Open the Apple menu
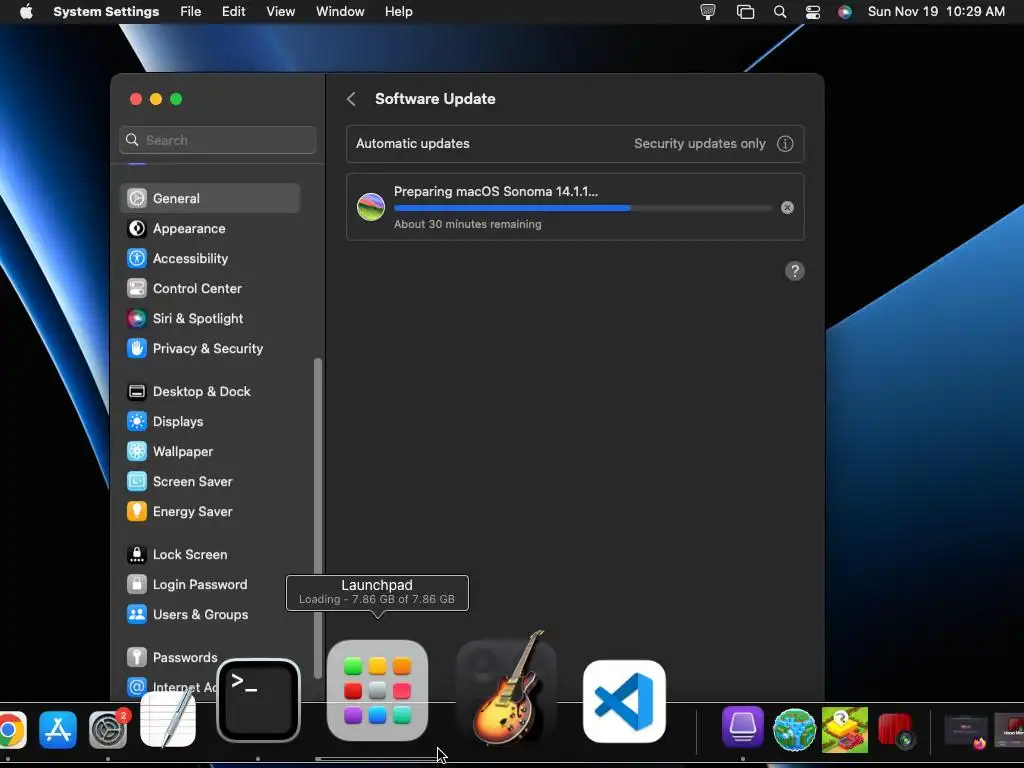 [x=26, y=12]
